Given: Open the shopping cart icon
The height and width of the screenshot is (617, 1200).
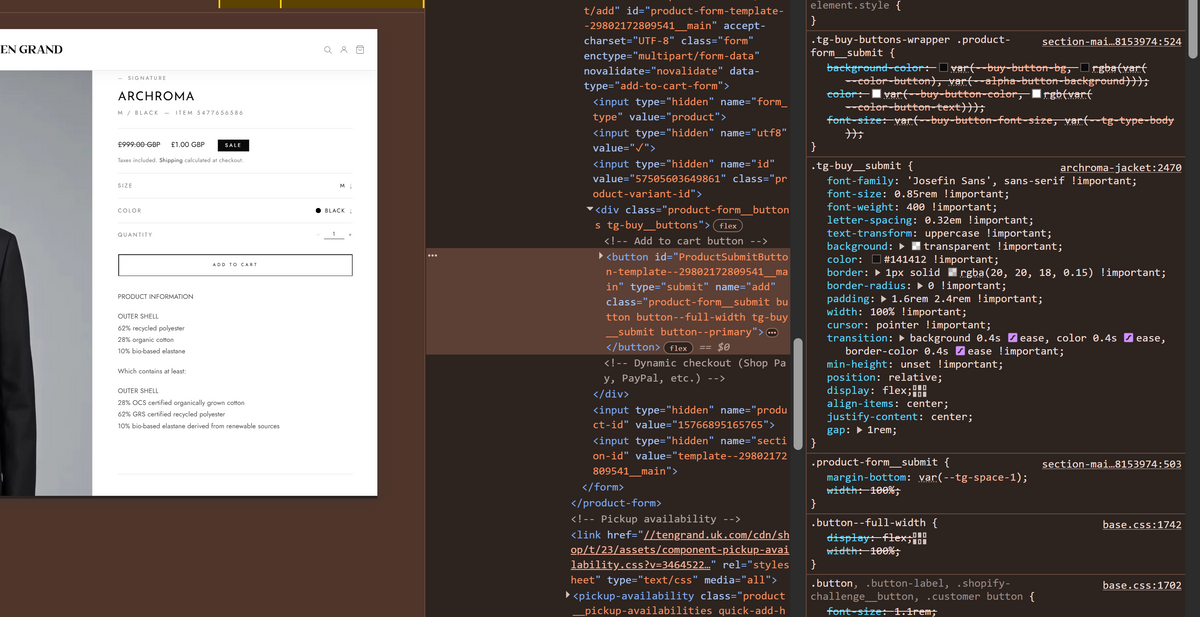Looking at the screenshot, I should point(360,50).
